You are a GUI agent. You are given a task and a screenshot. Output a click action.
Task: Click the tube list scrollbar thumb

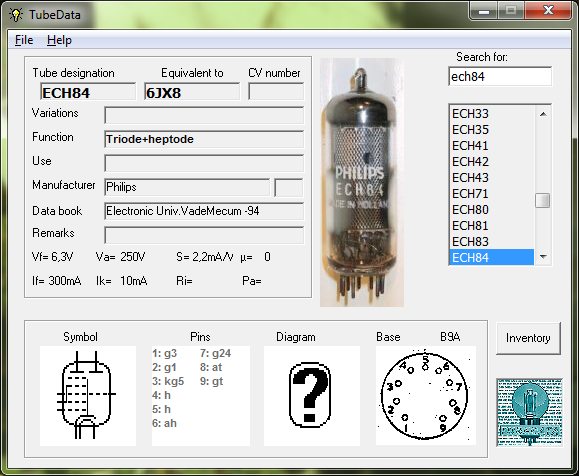542,201
